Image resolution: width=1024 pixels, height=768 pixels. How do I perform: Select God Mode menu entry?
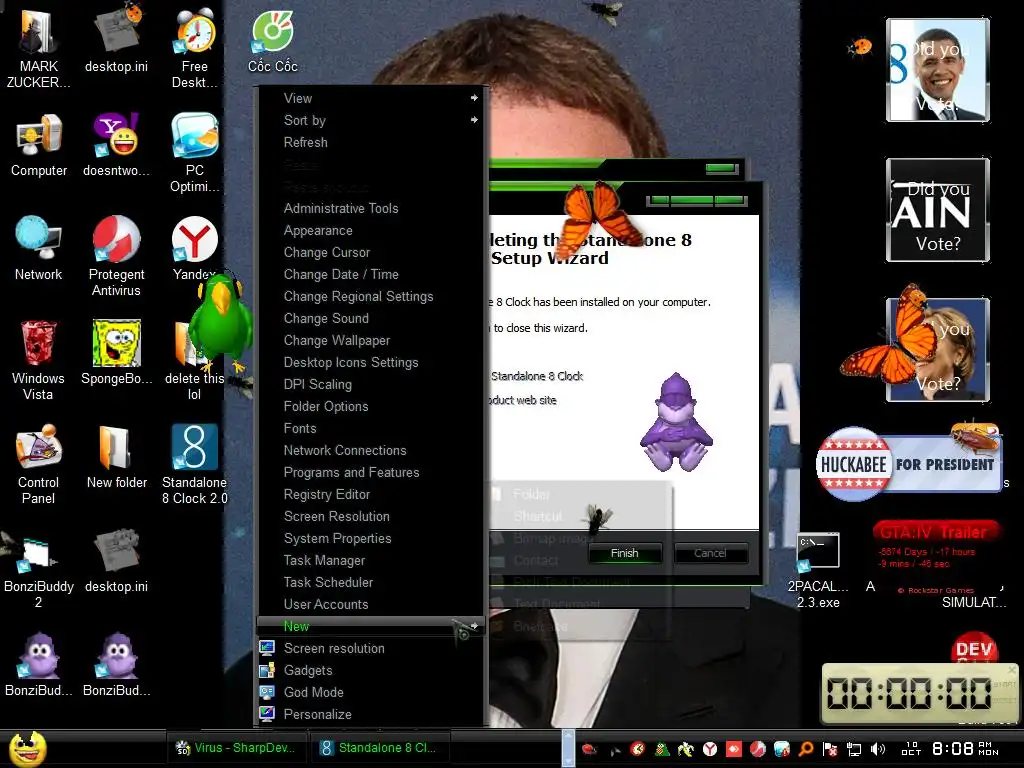(x=371, y=692)
